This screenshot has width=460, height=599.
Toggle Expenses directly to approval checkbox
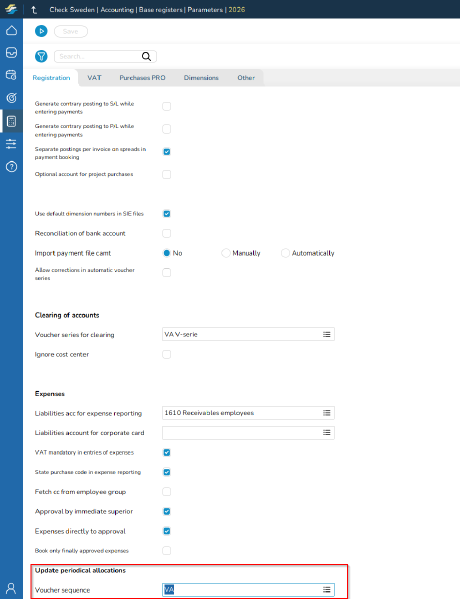click(x=167, y=531)
